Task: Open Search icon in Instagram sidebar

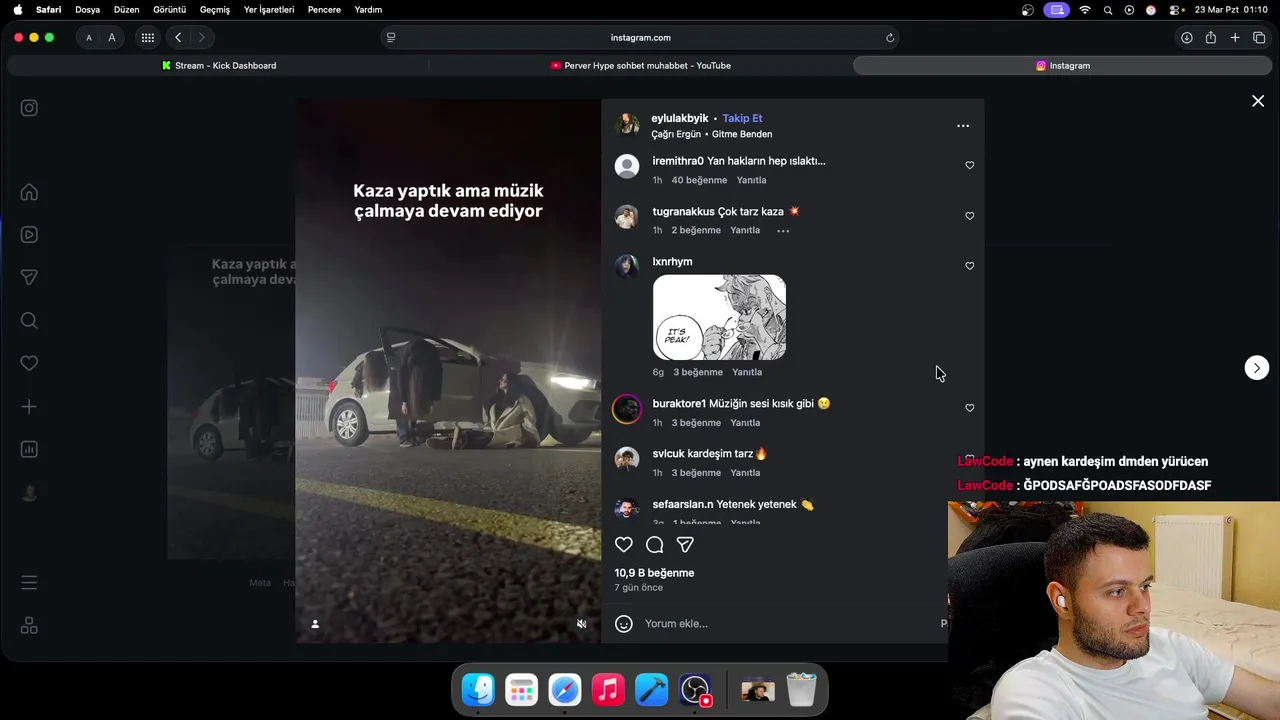Action: tap(29, 321)
